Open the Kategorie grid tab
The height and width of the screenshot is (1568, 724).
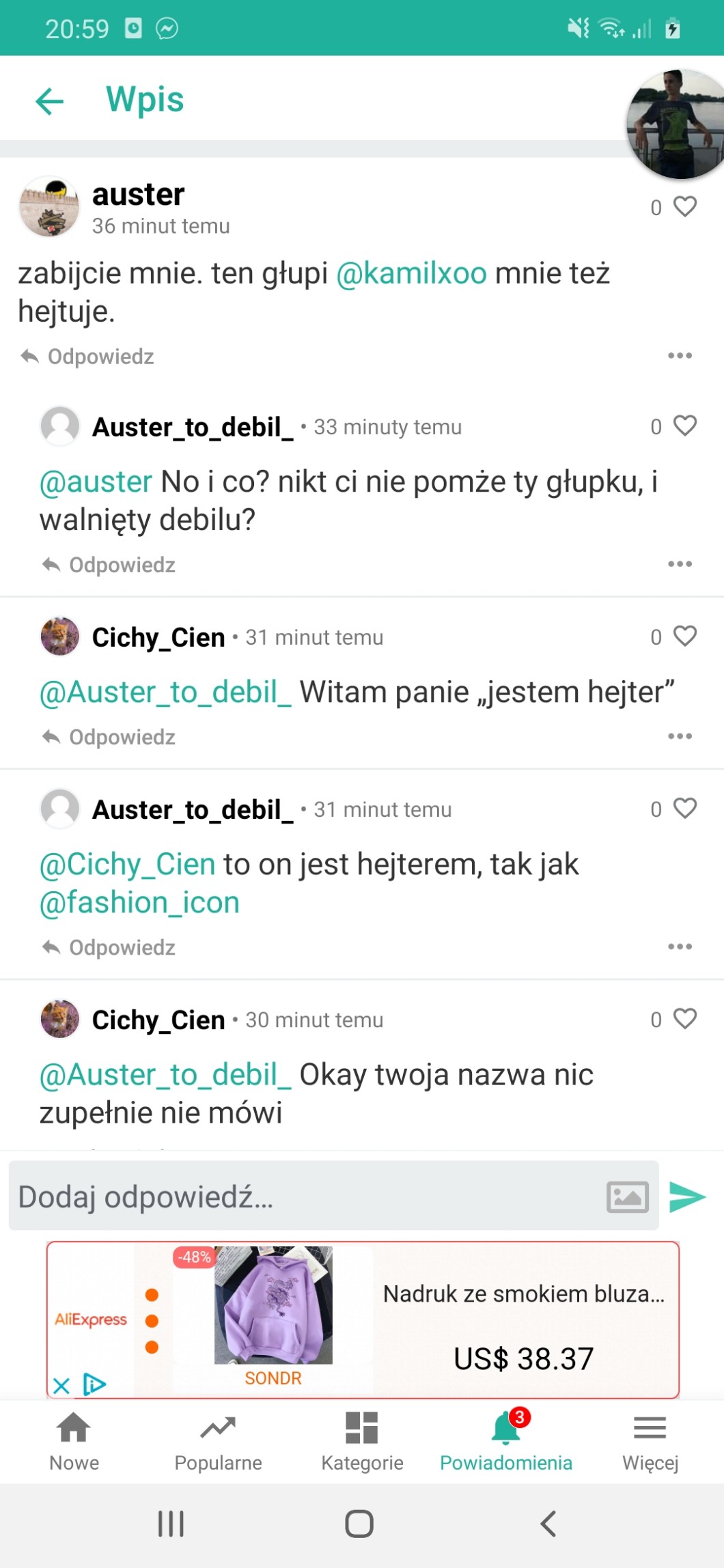(362, 1441)
